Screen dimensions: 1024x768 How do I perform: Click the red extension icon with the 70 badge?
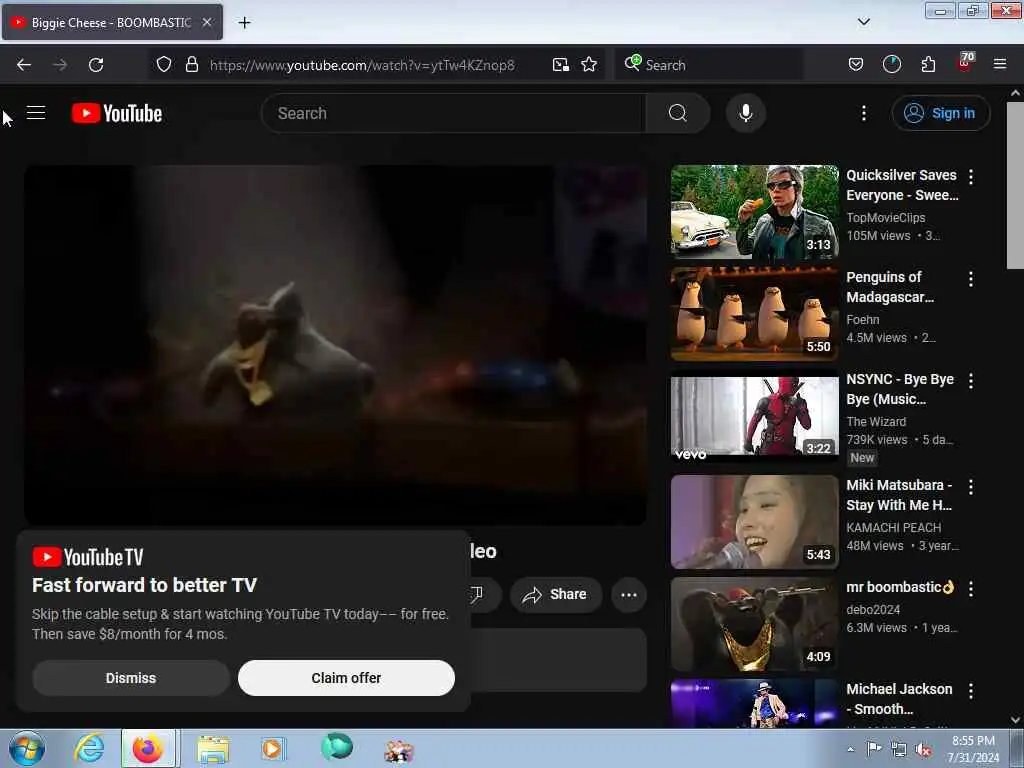[965, 62]
